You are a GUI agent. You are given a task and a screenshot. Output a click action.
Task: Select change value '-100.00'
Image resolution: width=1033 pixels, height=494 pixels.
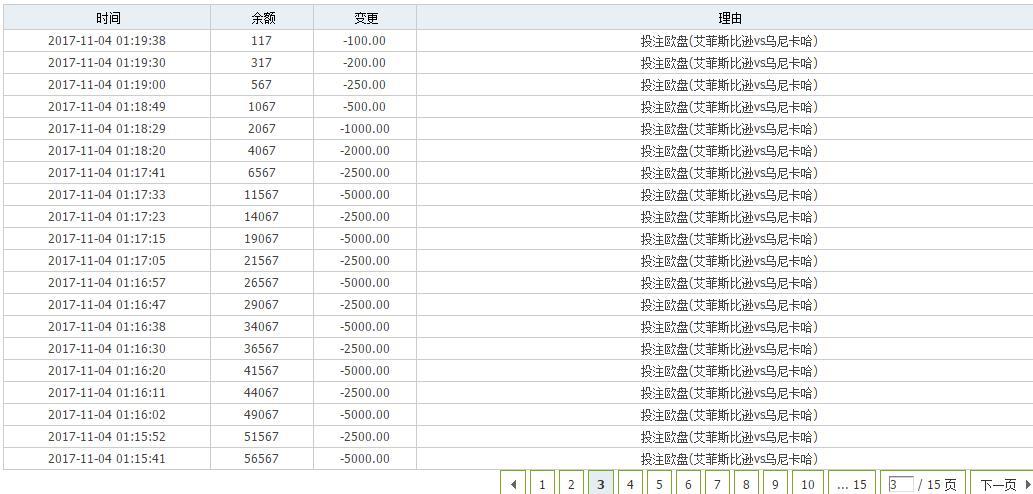click(364, 41)
